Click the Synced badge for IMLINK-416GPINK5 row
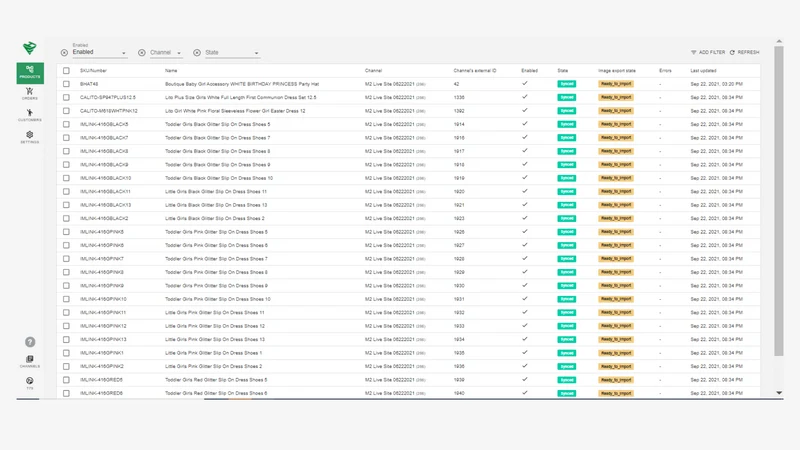 click(x=566, y=232)
